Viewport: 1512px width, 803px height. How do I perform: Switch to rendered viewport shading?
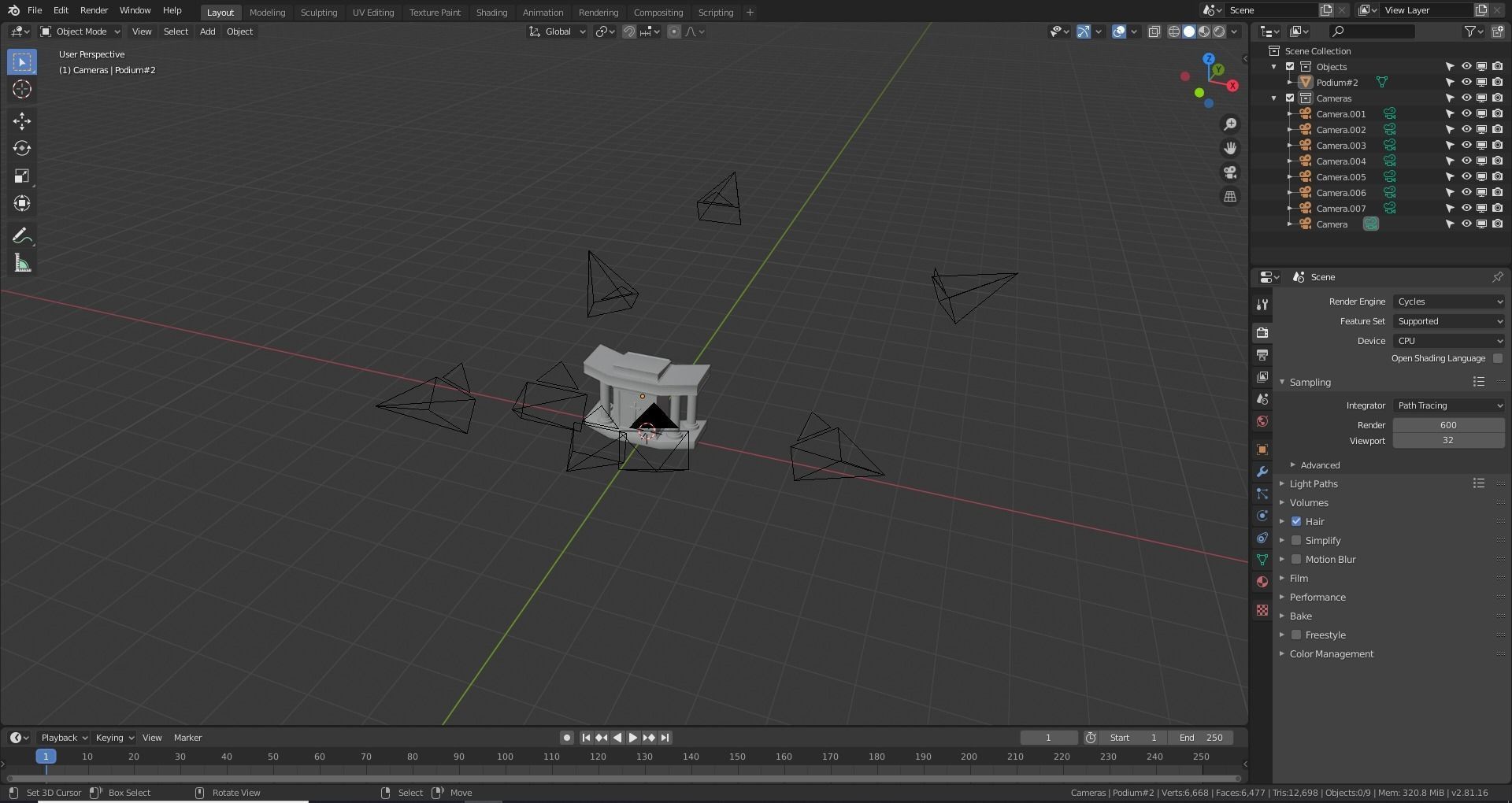(1219, 31)
